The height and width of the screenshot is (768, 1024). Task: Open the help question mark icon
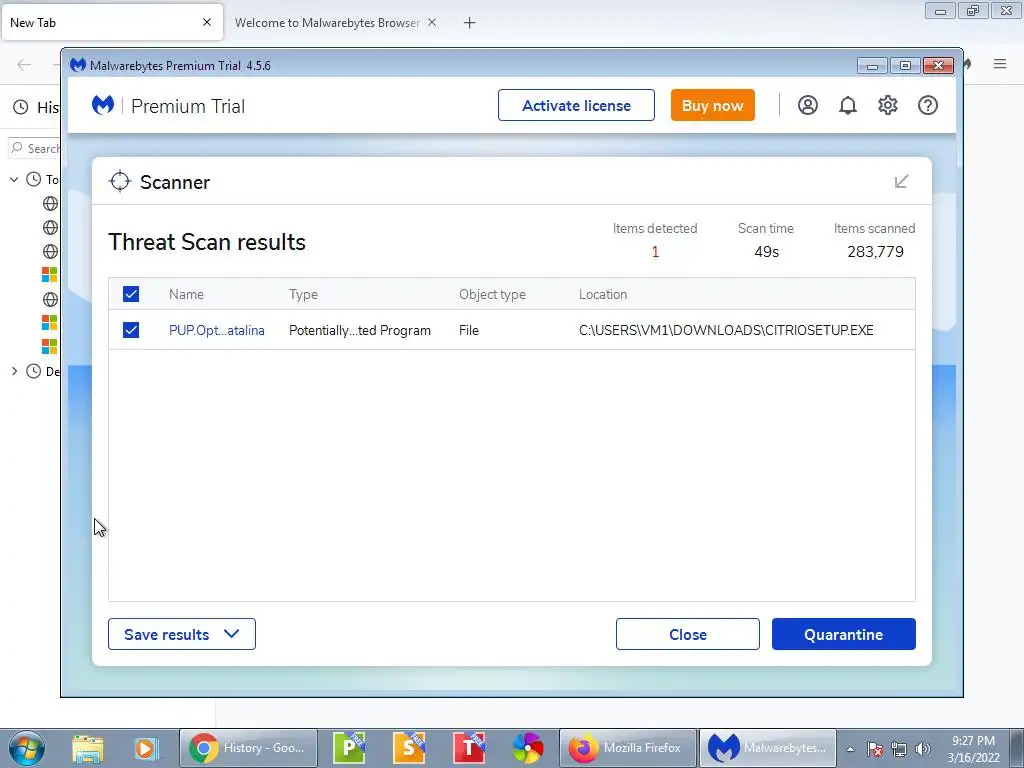(x=927, y=105)
